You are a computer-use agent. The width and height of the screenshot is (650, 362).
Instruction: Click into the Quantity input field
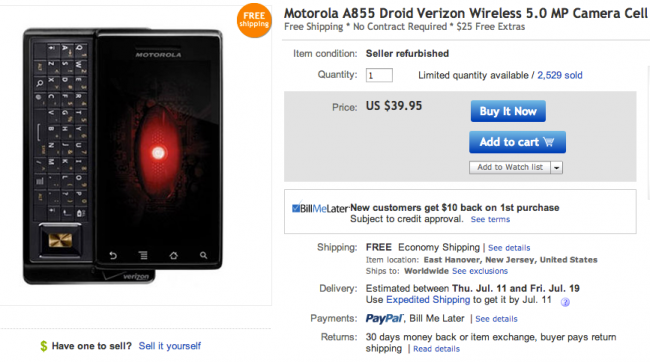379,75
